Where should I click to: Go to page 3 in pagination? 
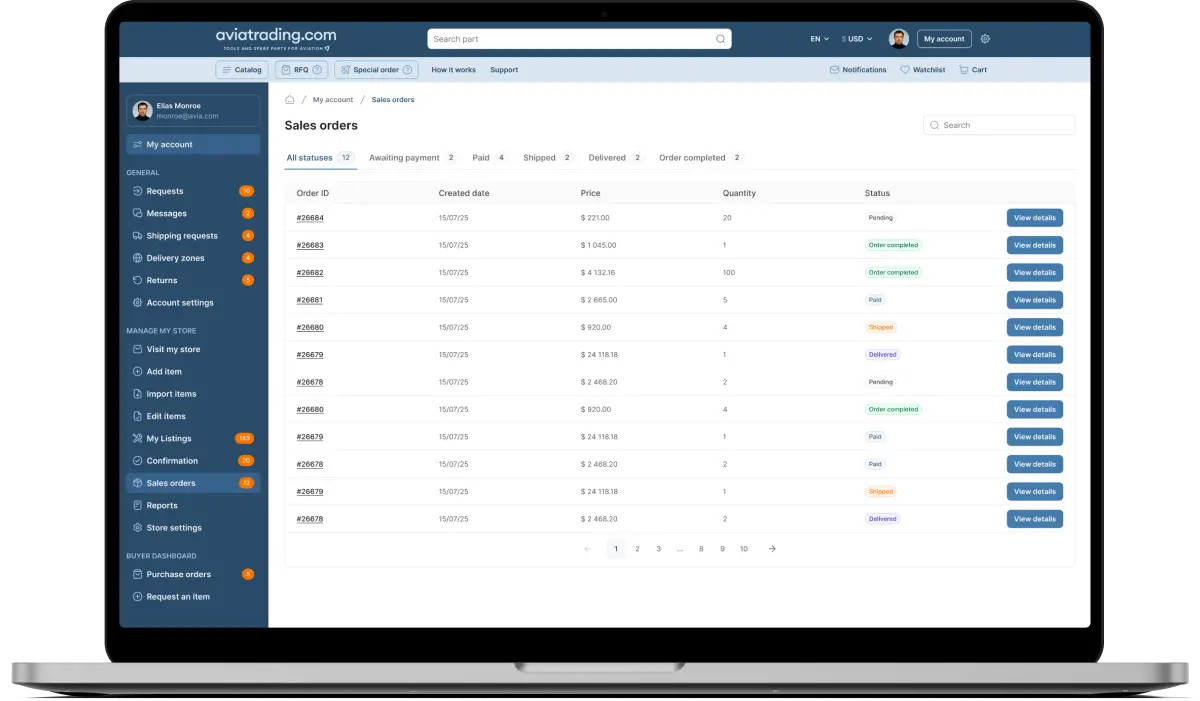tap(658, 549)
